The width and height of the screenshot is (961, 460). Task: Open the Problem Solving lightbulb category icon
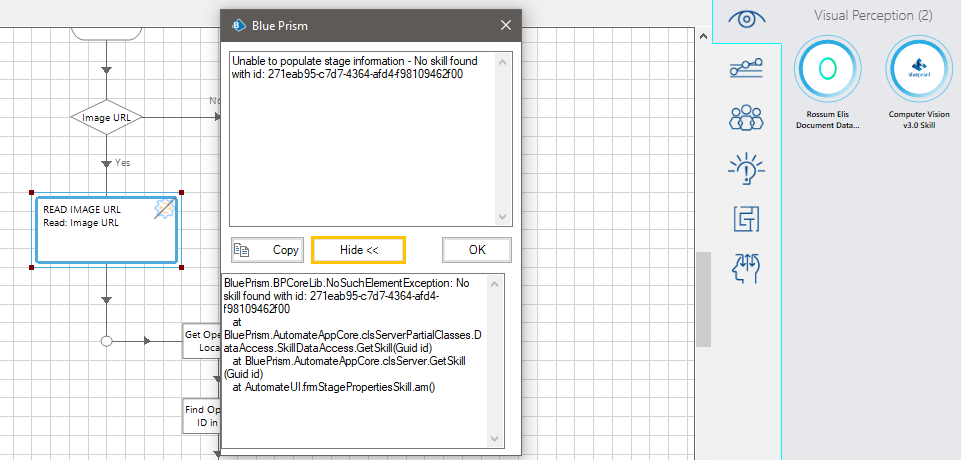746,168
